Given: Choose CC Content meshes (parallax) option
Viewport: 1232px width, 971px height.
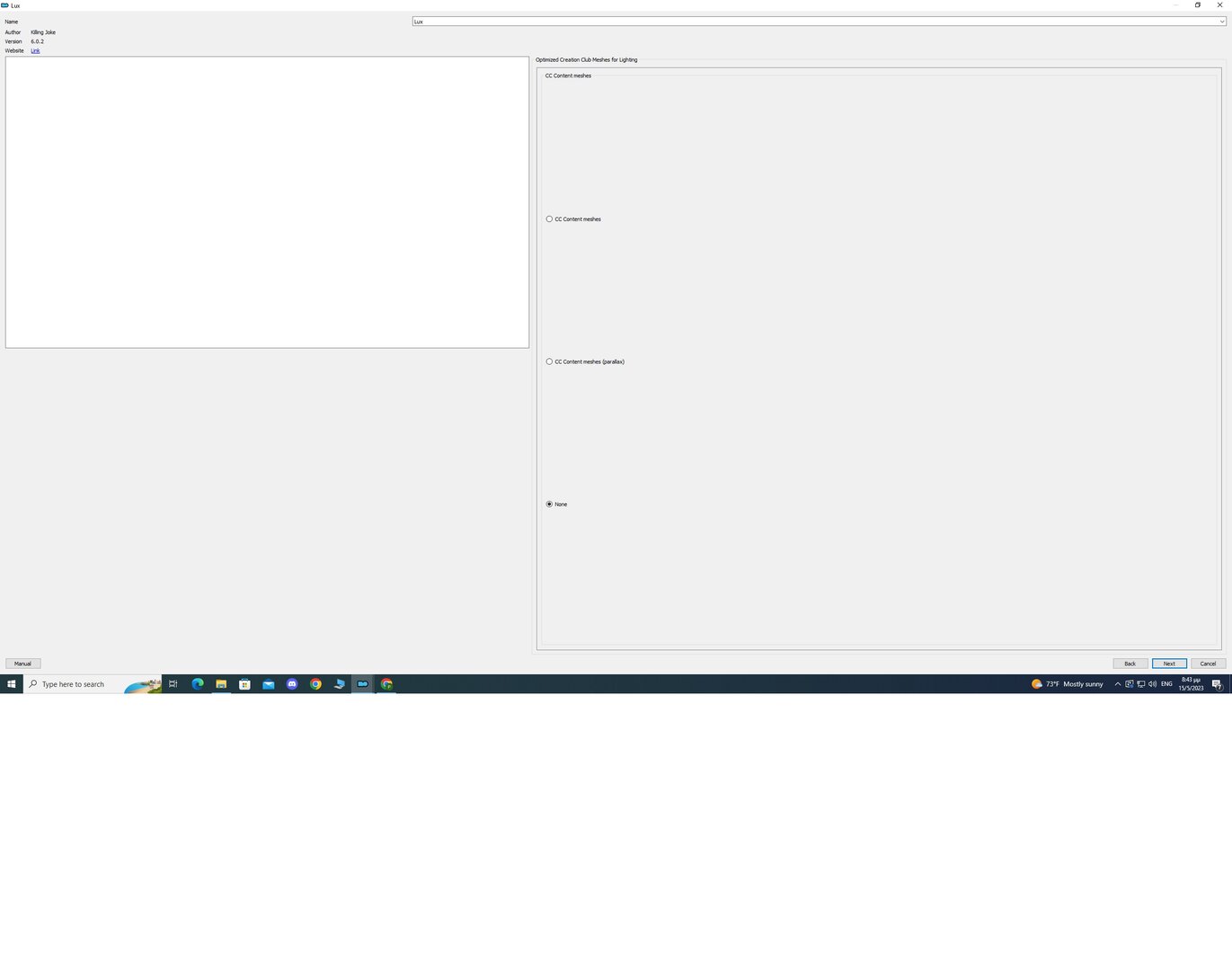Looking at the screenshot, I should [585, 361].
